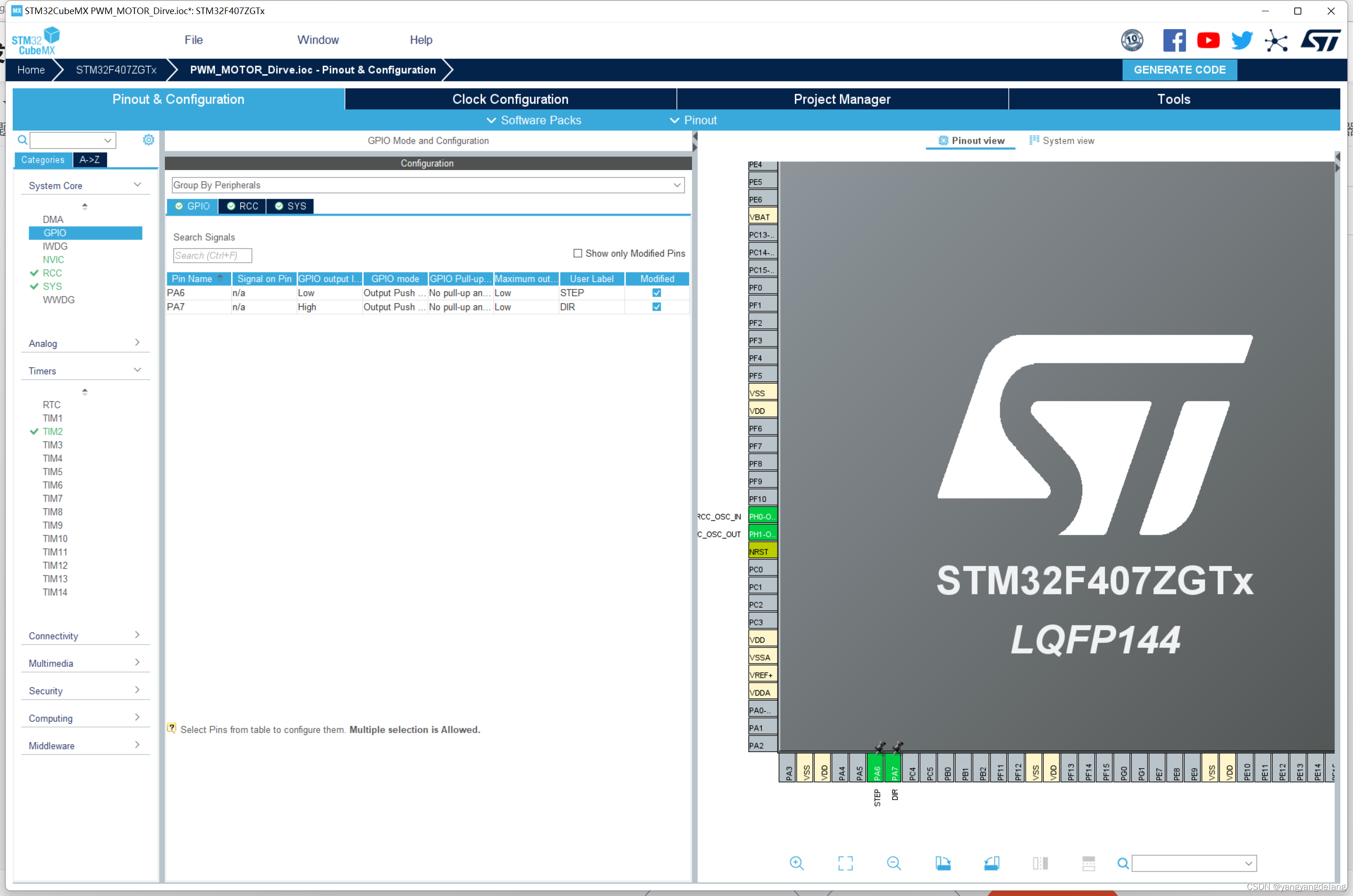
Task: Click the Search Signals input field
Action: 212,255
